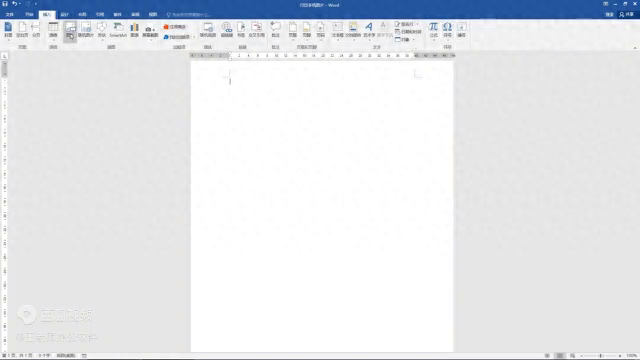This screenshot has width=640, height=360.
Task: Click the Online Pictures button
Action: [86, 30]
